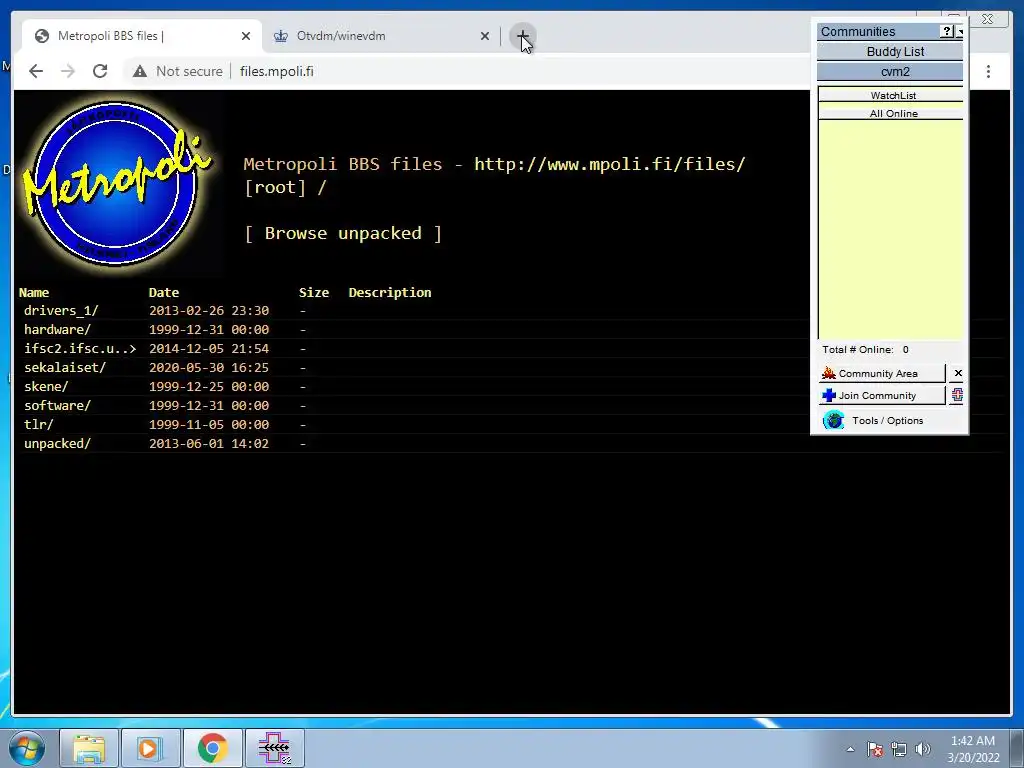Open the drivers_1/ folder
1024x768 pixels.
tap(61, 311)
